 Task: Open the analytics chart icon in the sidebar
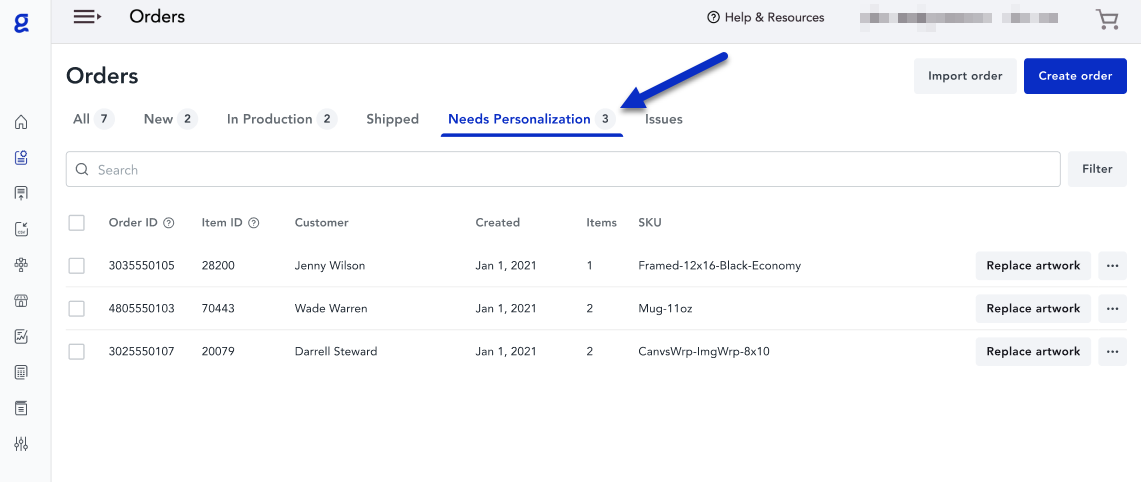(21, 337)
